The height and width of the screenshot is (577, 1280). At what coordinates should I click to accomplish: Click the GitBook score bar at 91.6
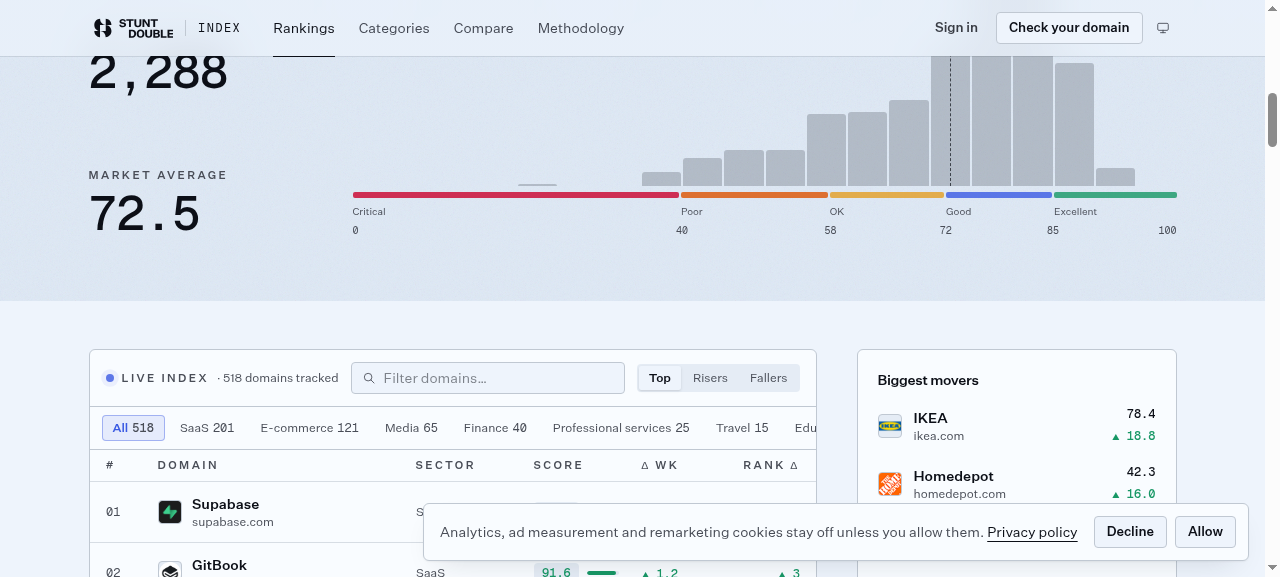(601, 572)
